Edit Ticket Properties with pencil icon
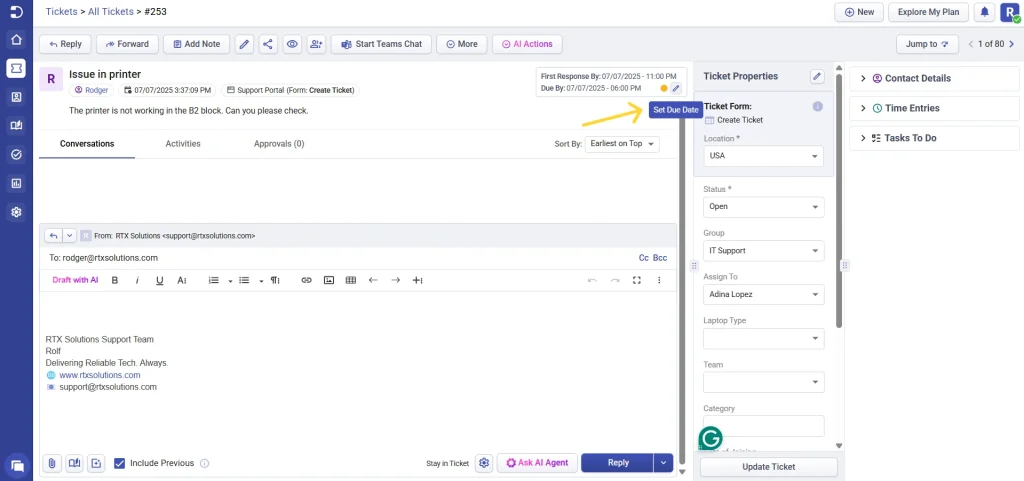 (817, 76)
